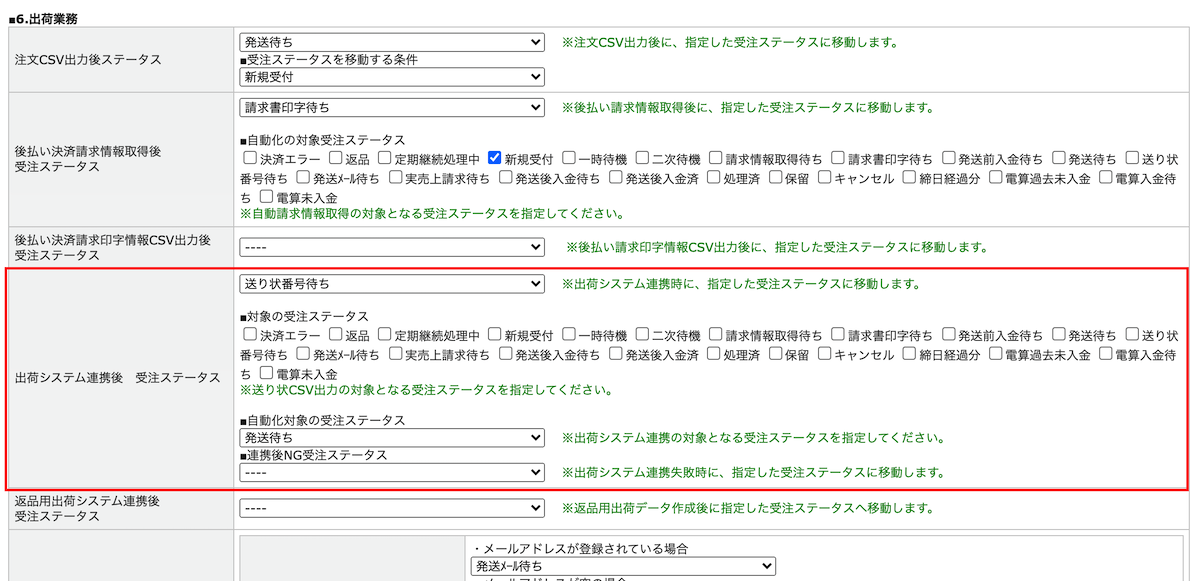Image resolution: width=1200 pixels, height=581 pixels.
Task: Enable 発送ﾒｰﾙ待ち in the 後払い決済請求情報取得後 row
Action: tap(304, 178)
